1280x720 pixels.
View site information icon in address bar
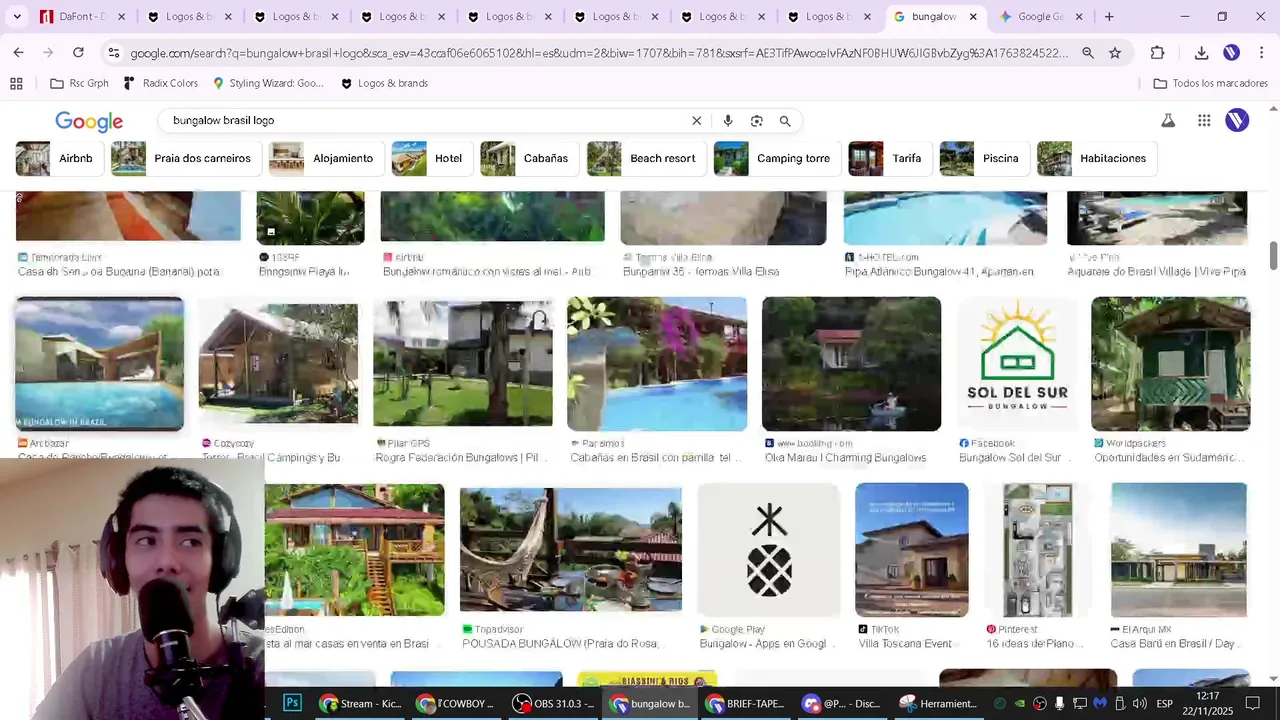click(114, 53)
